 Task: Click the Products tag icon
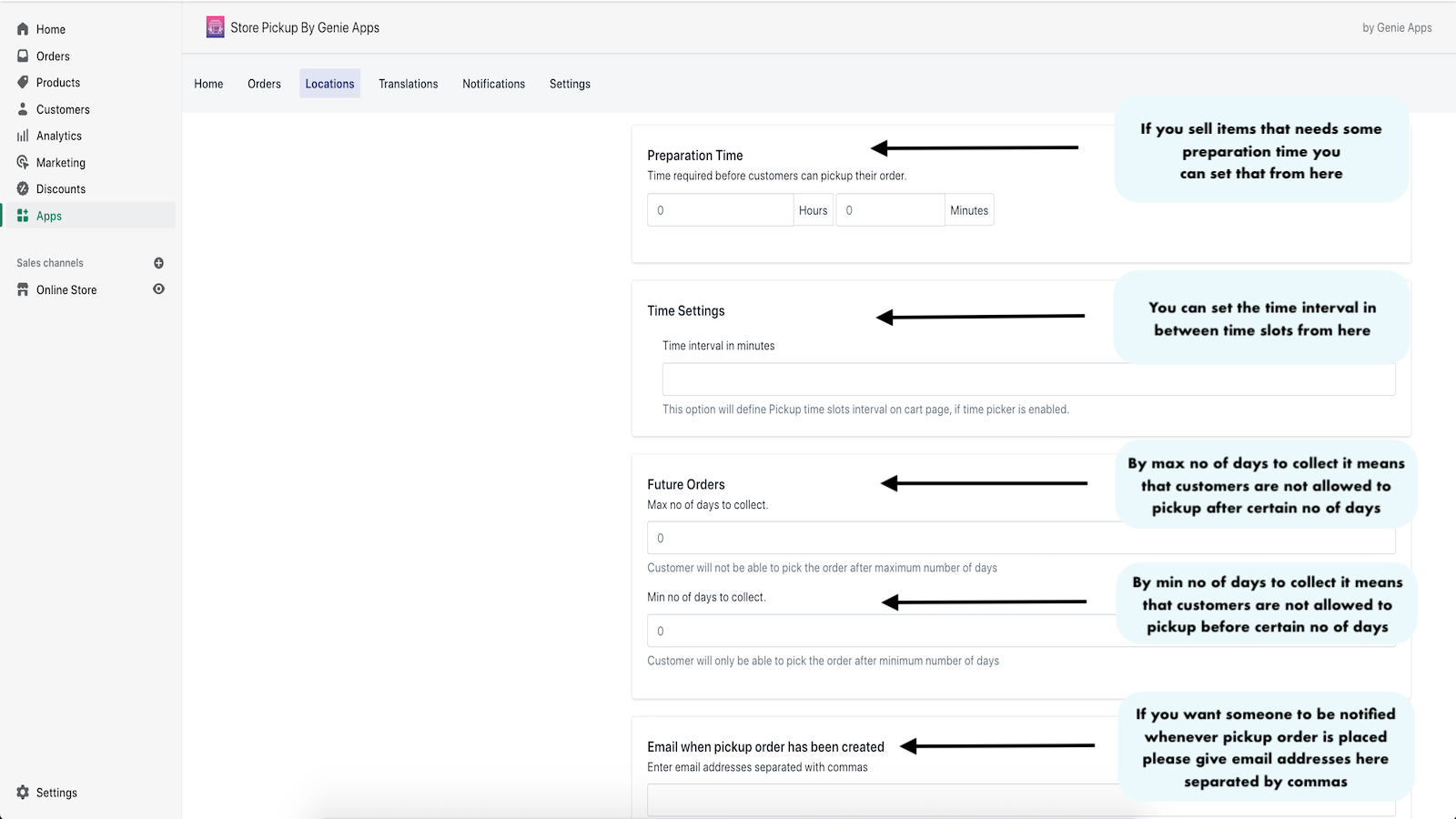pyautogui.click(x=23, y=82)
